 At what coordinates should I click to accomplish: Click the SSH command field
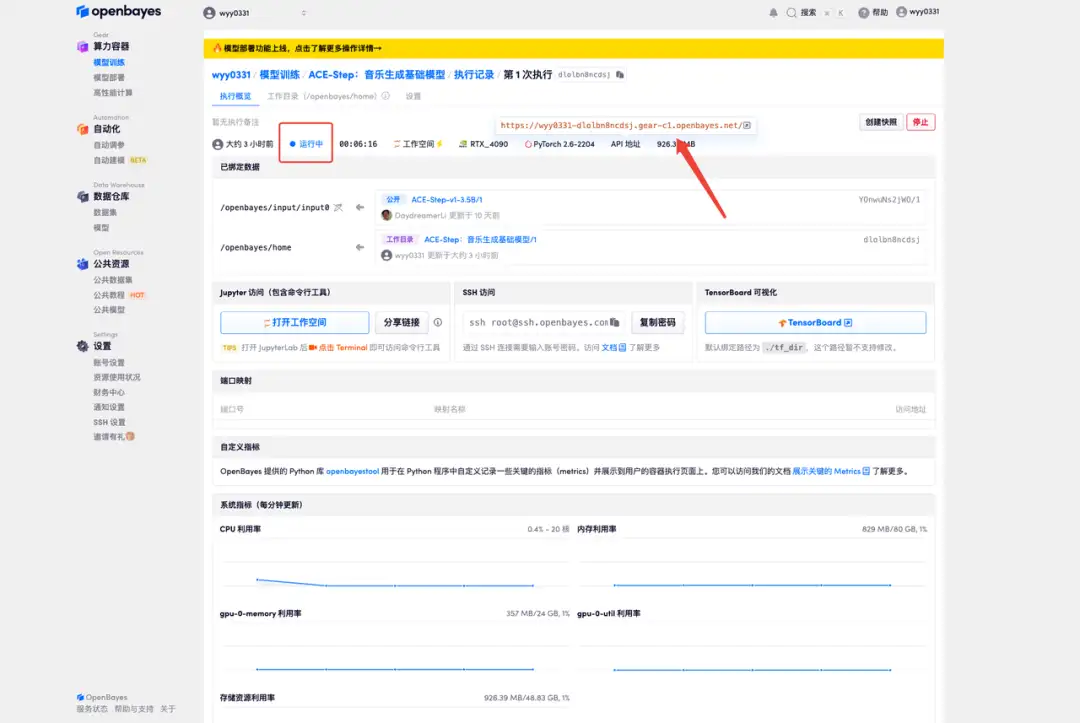(544, 322)
